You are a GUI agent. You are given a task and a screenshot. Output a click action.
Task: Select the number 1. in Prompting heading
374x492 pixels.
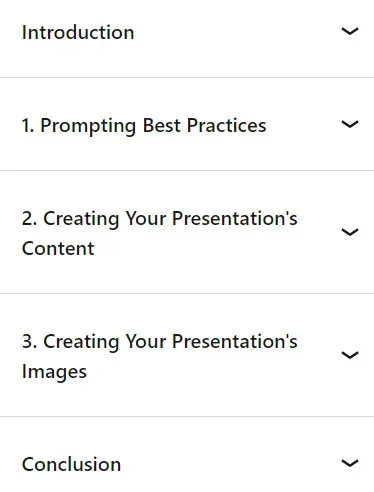[28, 126]
